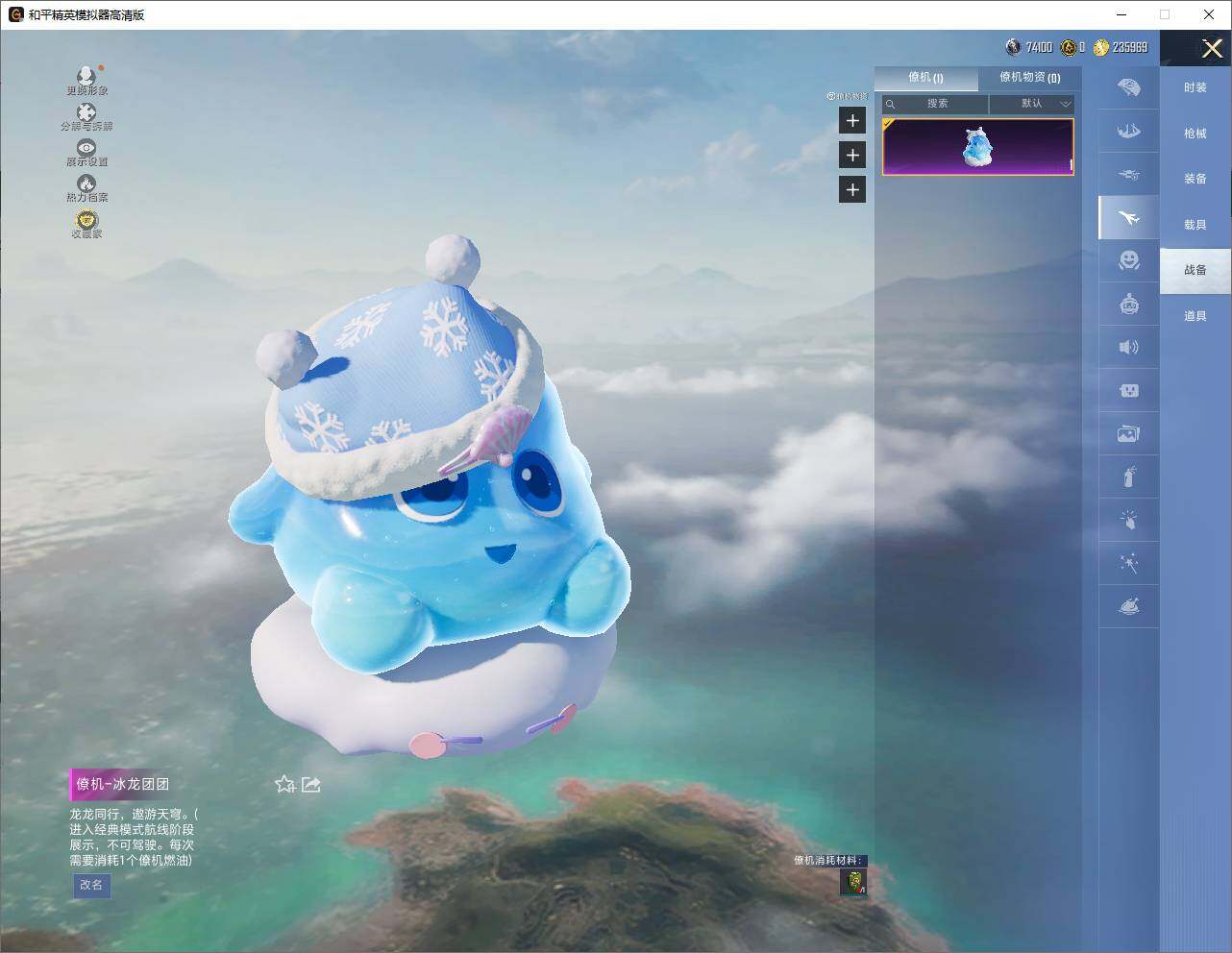1232x953 pixels.
Task: Select the drone category icon
Action: tap(1129, 174)
